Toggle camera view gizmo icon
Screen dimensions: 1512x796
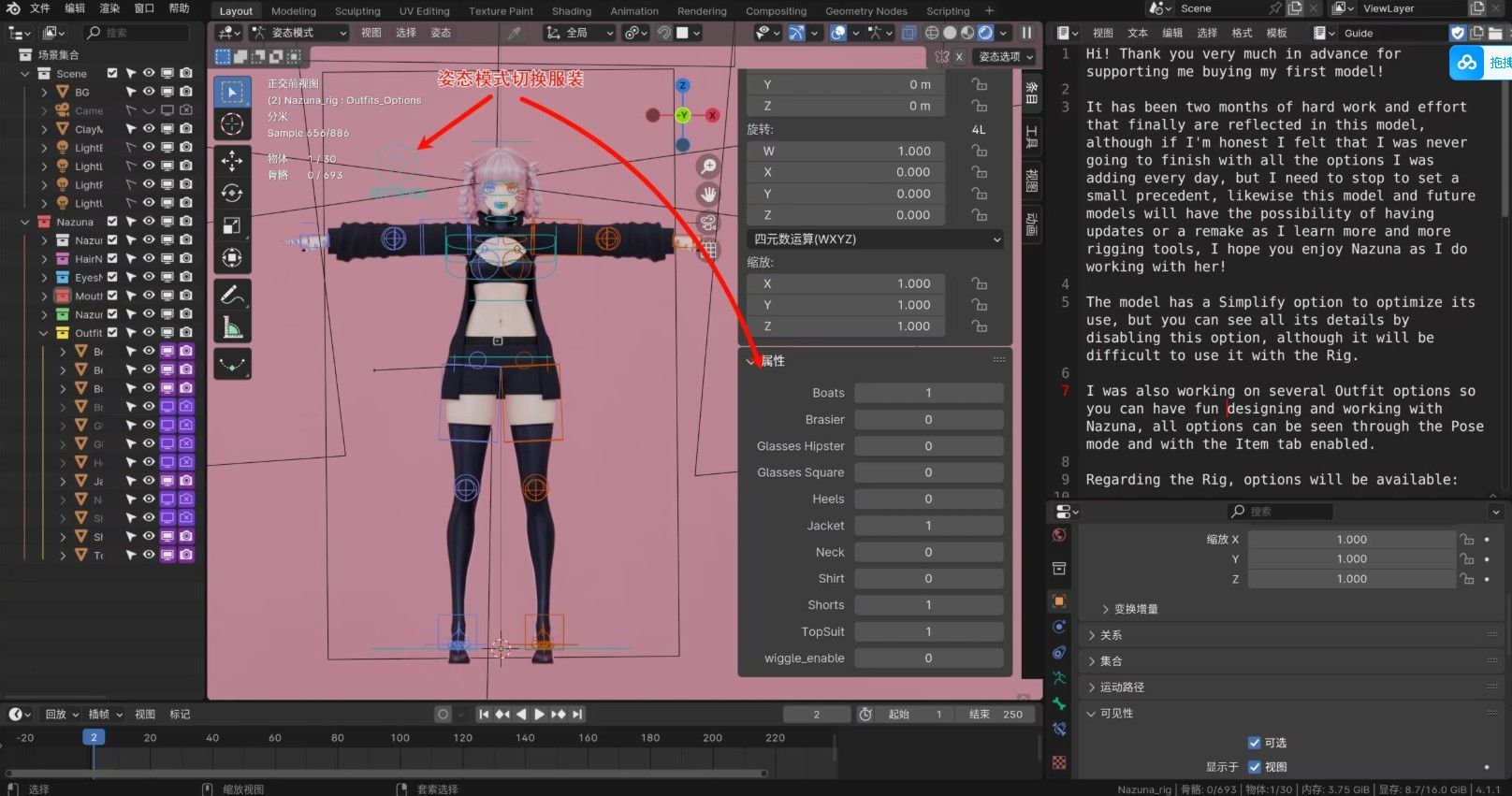pyautogui.click(x=709, y=223)
